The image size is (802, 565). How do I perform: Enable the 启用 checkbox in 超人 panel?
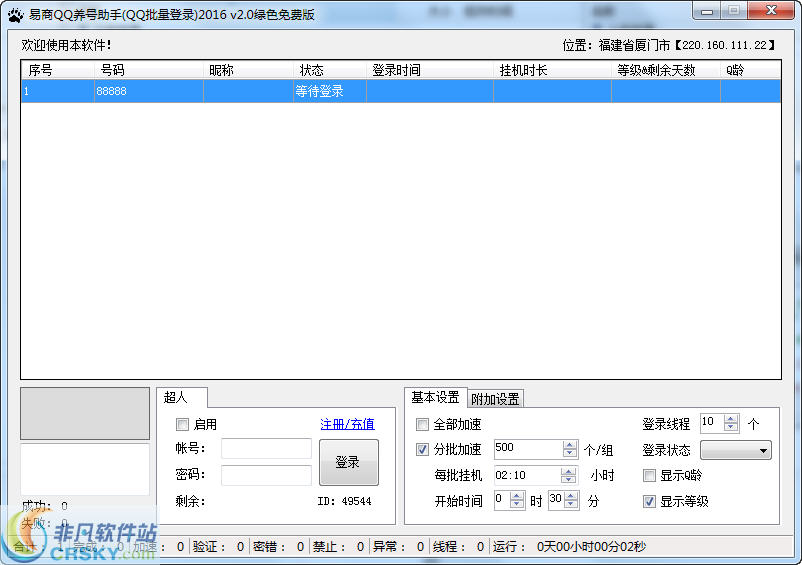point(182,424)
